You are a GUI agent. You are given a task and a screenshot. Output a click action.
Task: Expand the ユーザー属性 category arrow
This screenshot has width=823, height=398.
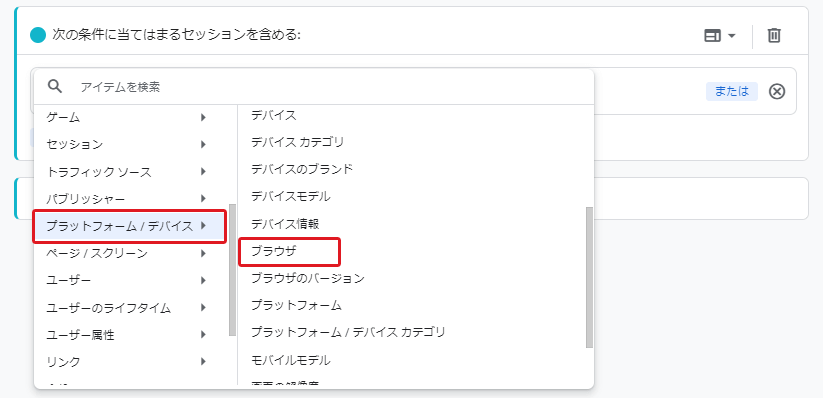click(x=203, y=334)
